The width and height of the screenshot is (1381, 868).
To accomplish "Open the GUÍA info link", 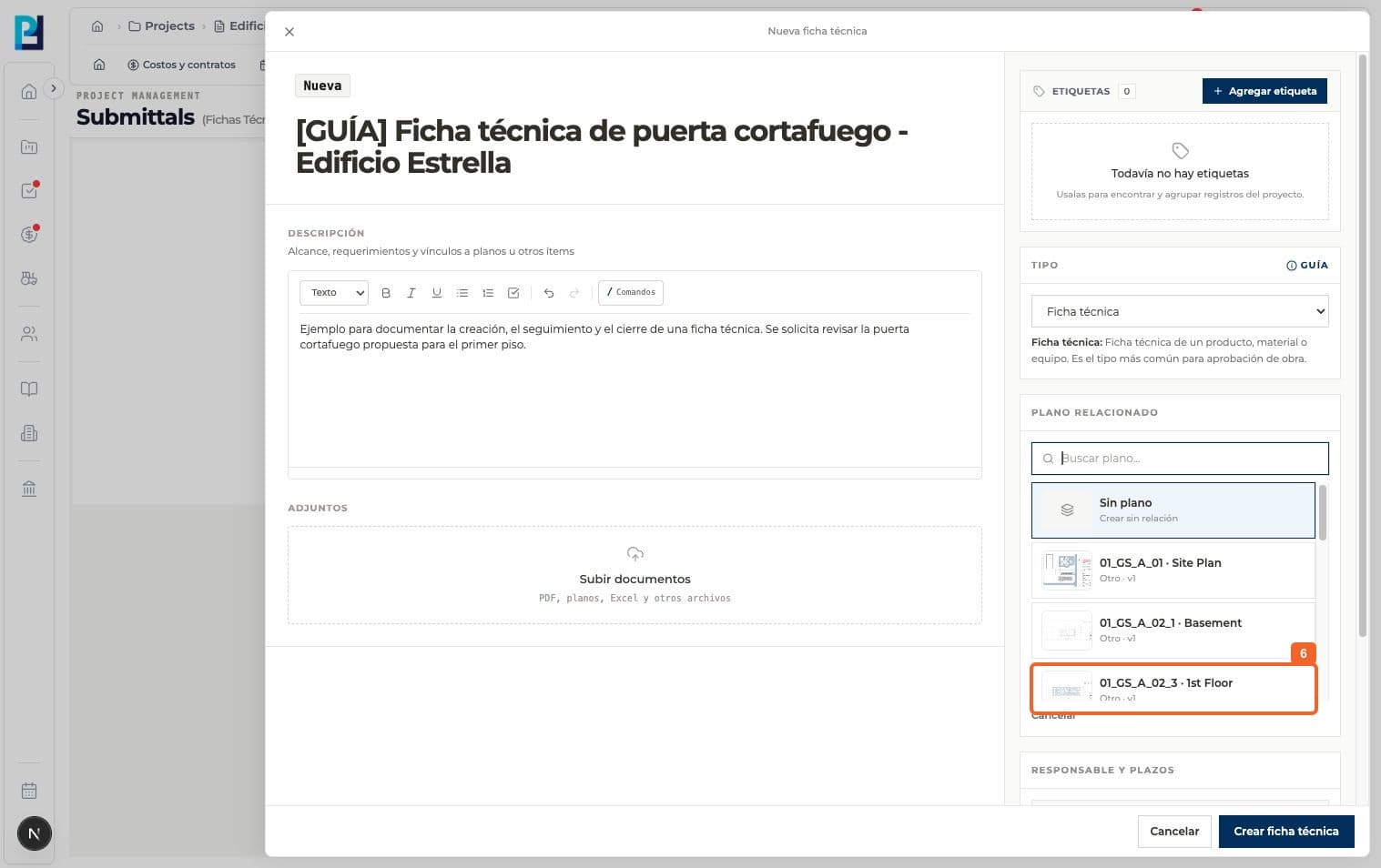I will click(x=1307, y=266).
